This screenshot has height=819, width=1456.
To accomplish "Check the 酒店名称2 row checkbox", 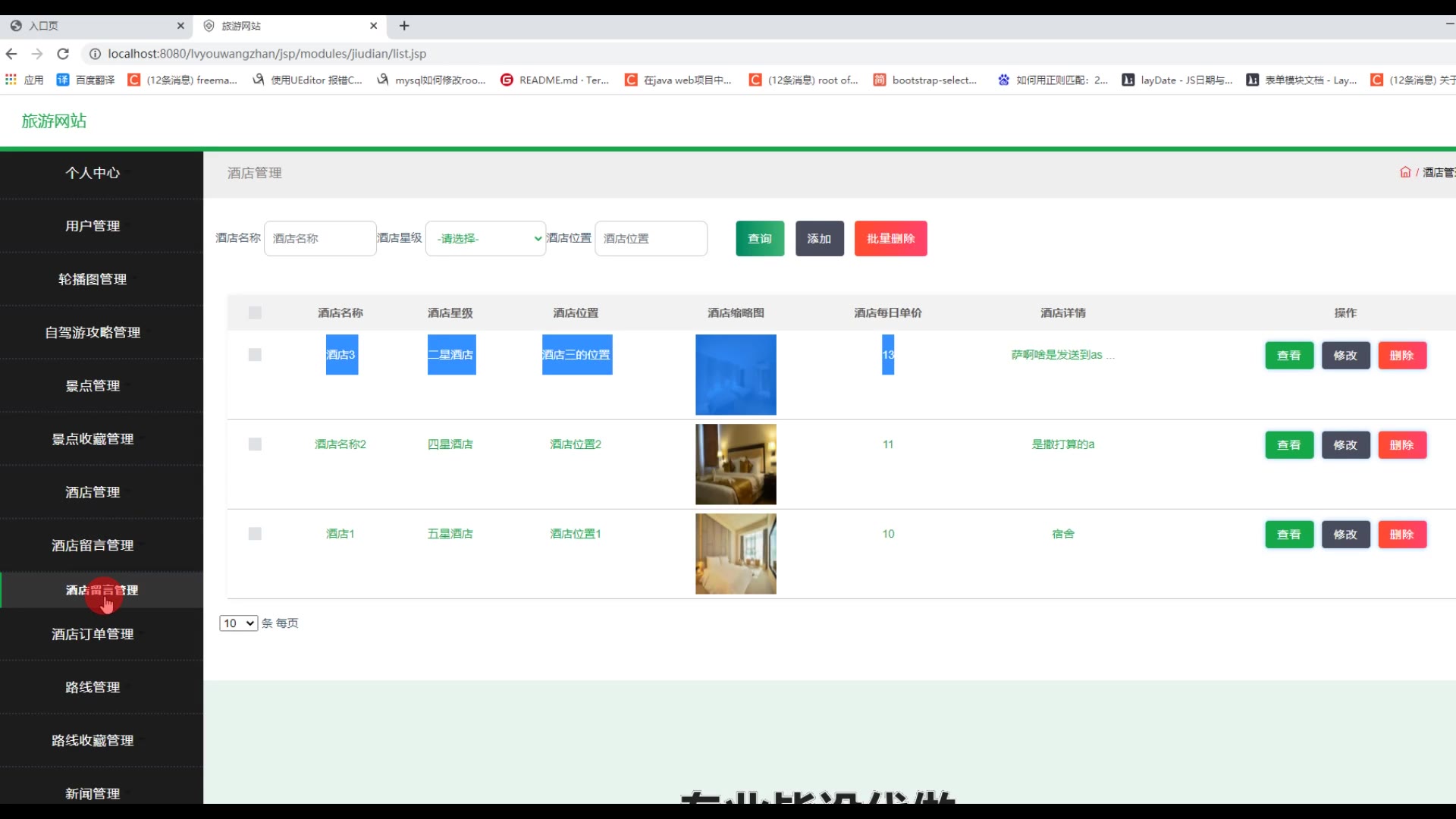I will [x=255, y=444].
